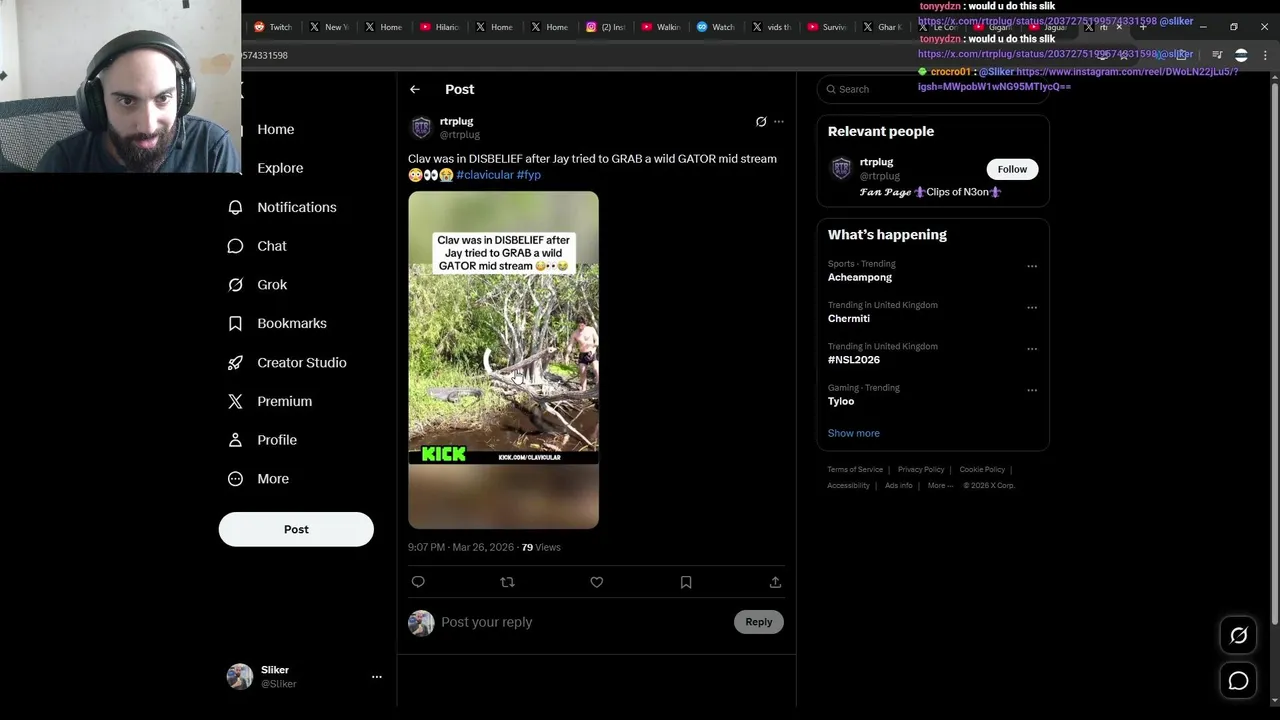This screenshot has width=1280, height=720.
Task: Open Privacy Policy footer link
Action: [x=921, y=470]
